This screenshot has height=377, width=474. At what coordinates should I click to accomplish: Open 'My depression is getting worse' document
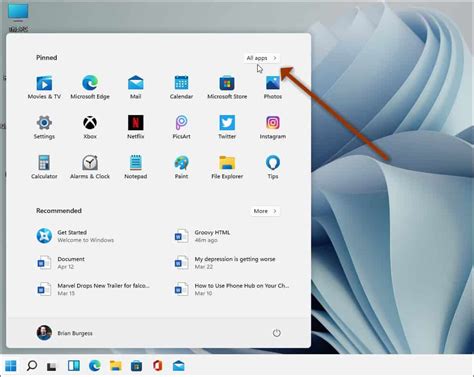225,263
